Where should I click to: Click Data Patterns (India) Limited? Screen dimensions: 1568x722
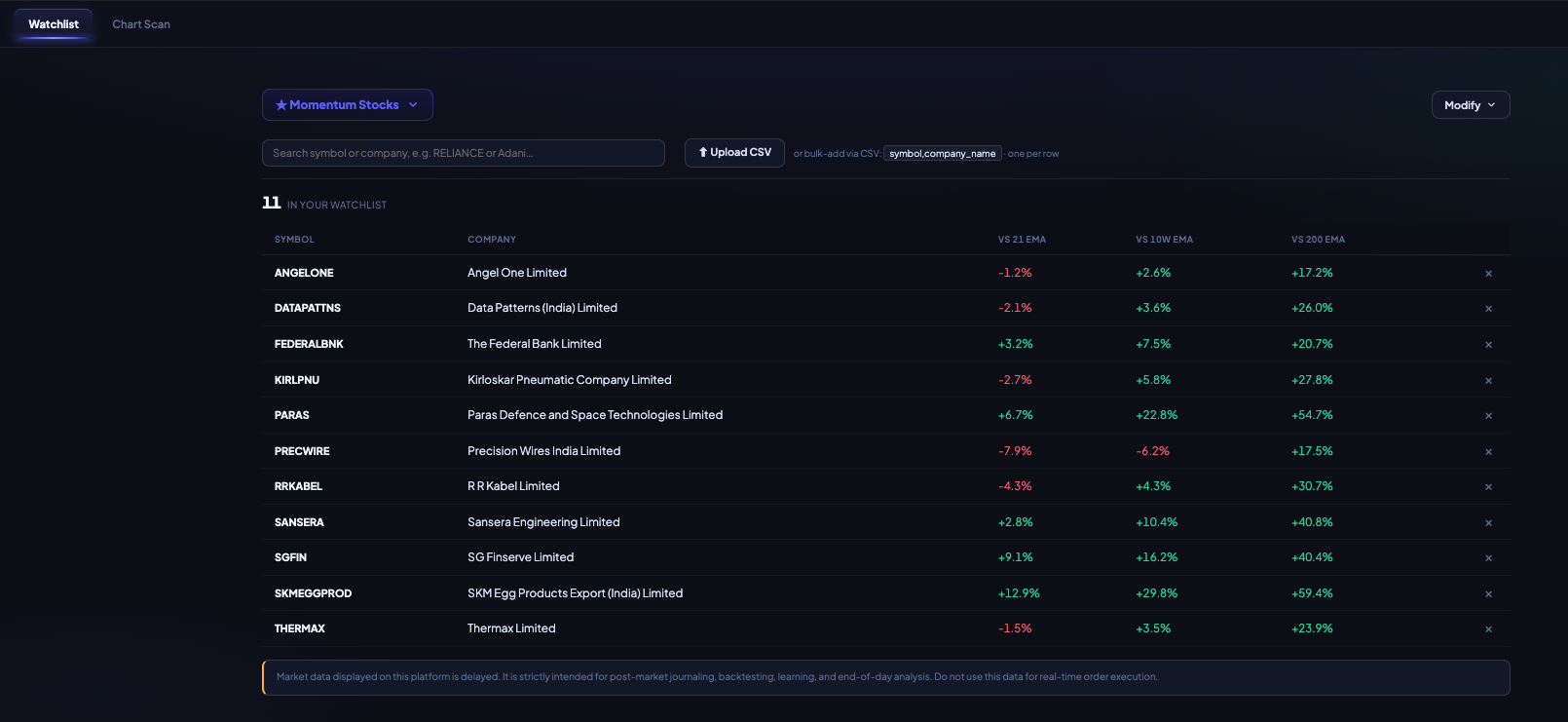click(x=542, y=308)
